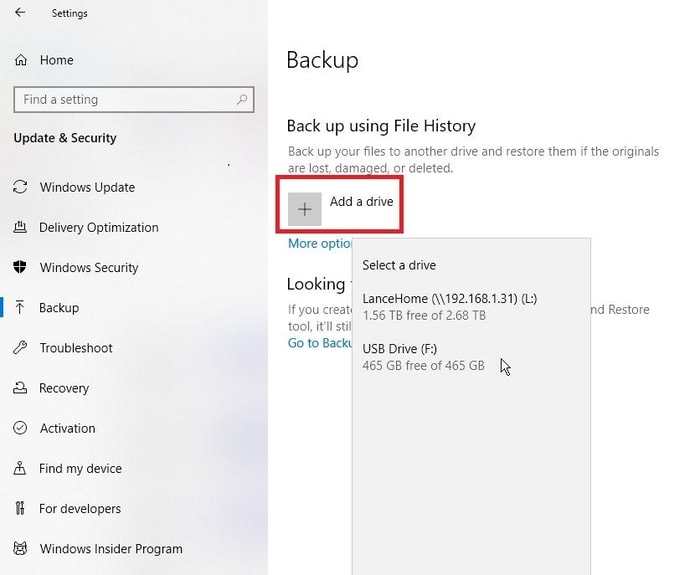The image size is (700, 575).
Task: Click the Troubleshoot wrench icon
Action: tap(20, 348)
